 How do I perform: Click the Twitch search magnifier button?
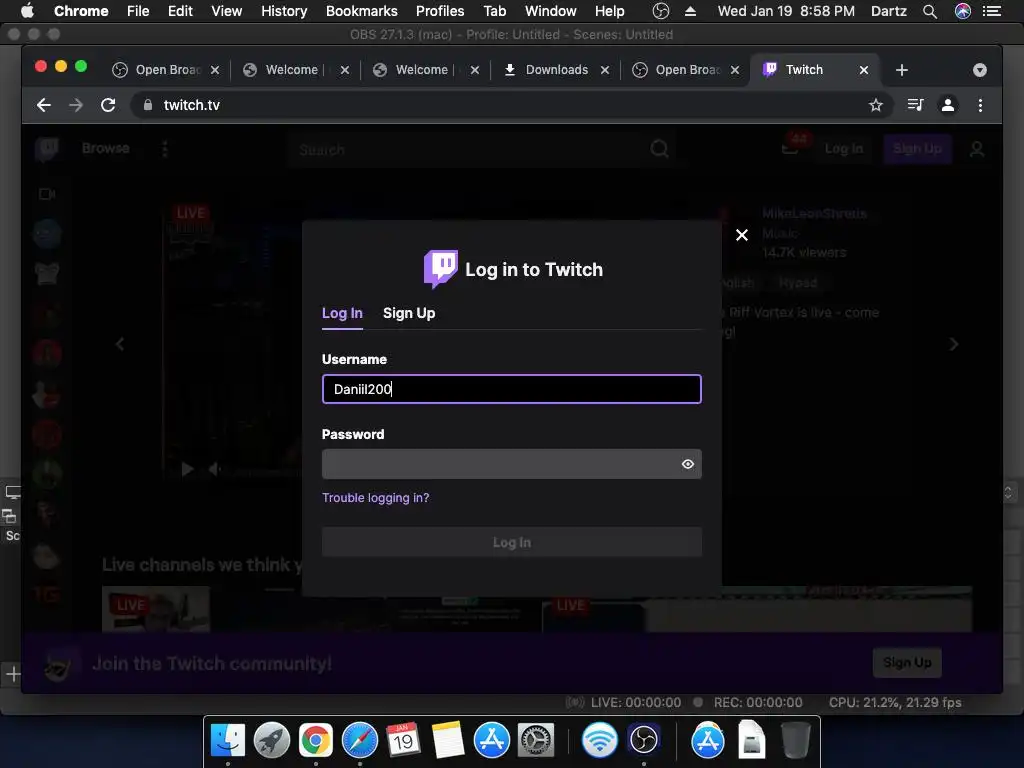[660, 150]
